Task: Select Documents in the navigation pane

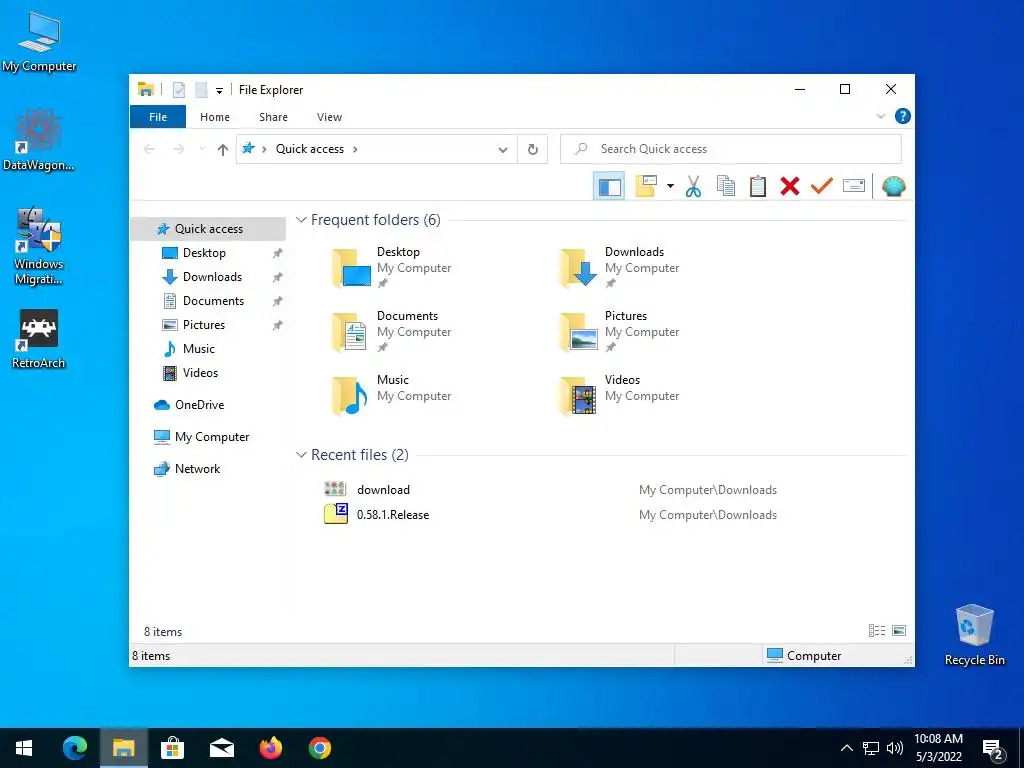Action: [x=213, y=301]
